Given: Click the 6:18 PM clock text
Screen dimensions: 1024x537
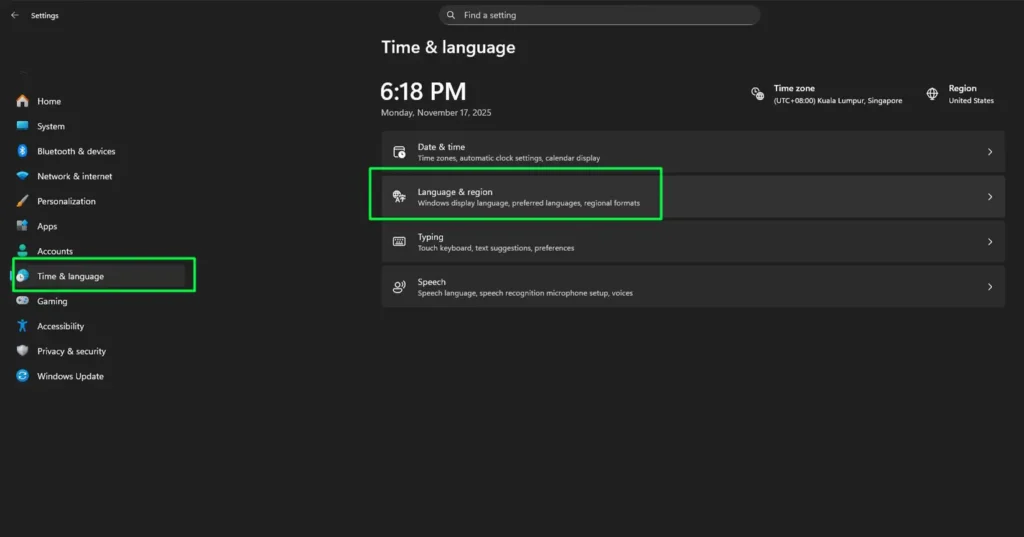Looking at the screenshot, I should point(423,91).
